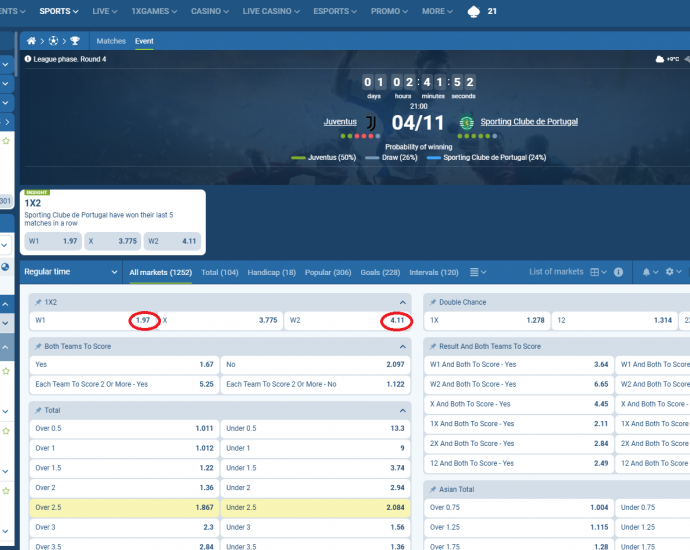Pin the Result And Both Teams To Score market
Screen dimensions: 690x550
433,346
